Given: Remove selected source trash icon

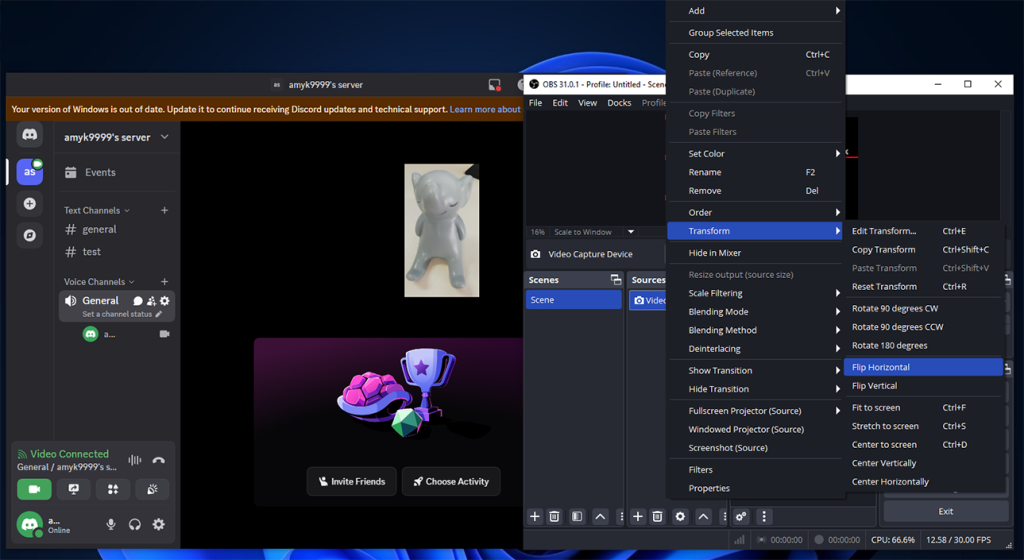Looking at the screenshot, I should click(658, 516).
